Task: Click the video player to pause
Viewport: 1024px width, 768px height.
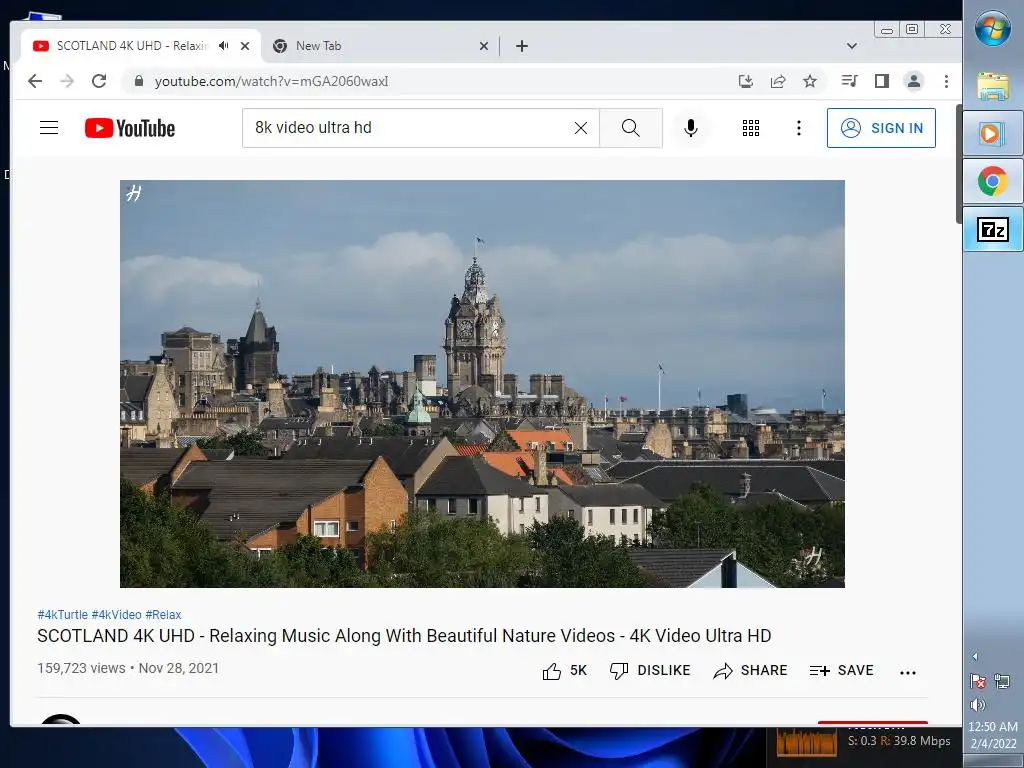Action: (x=482, y=384)
